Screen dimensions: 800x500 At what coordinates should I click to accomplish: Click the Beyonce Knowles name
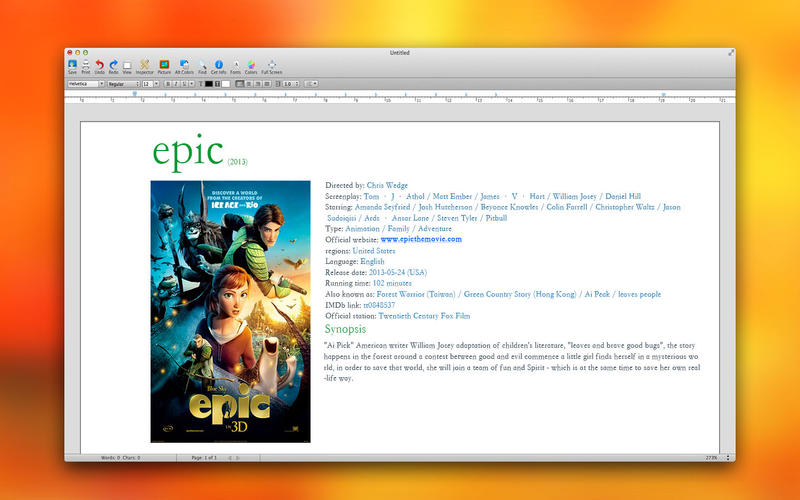tap(509, 207)
